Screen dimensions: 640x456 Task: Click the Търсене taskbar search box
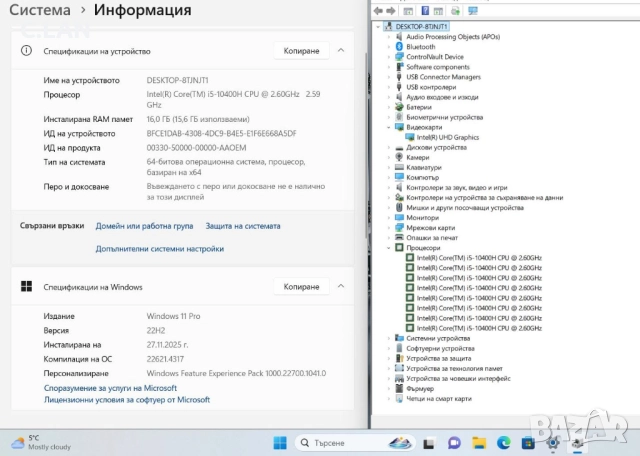[x=355, y=443]
